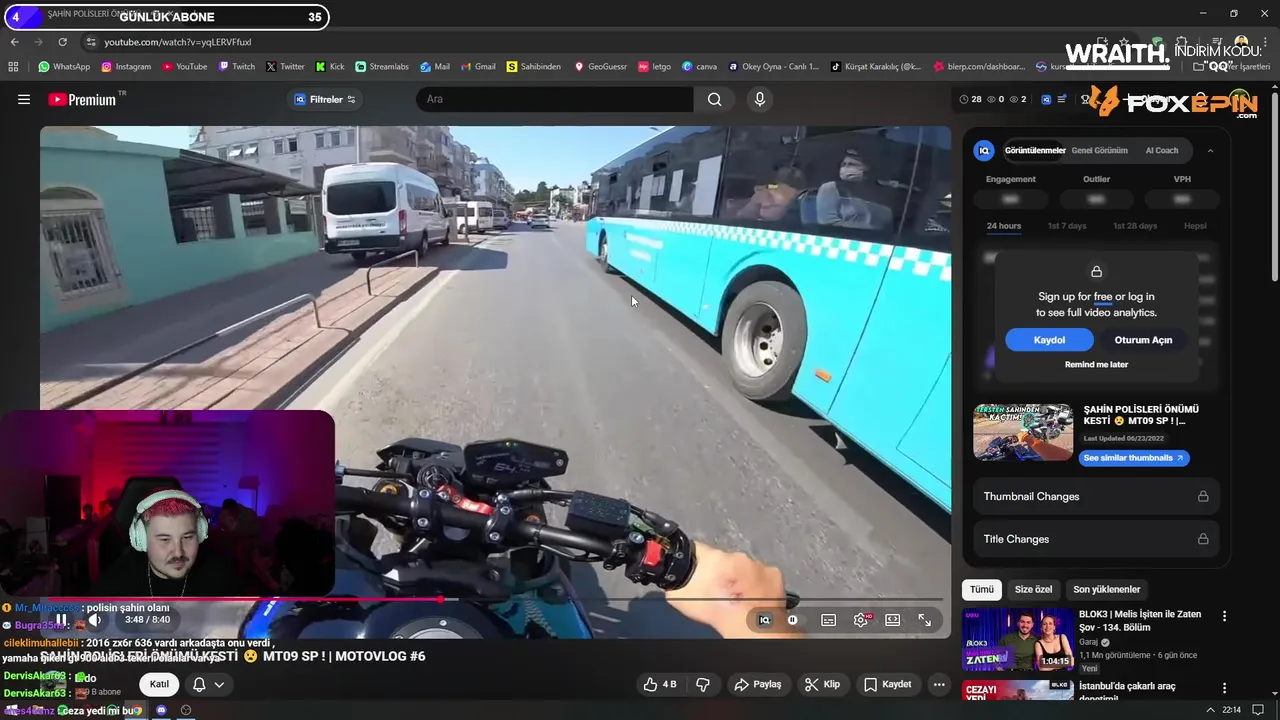Open the Kick bookmark

330,67
